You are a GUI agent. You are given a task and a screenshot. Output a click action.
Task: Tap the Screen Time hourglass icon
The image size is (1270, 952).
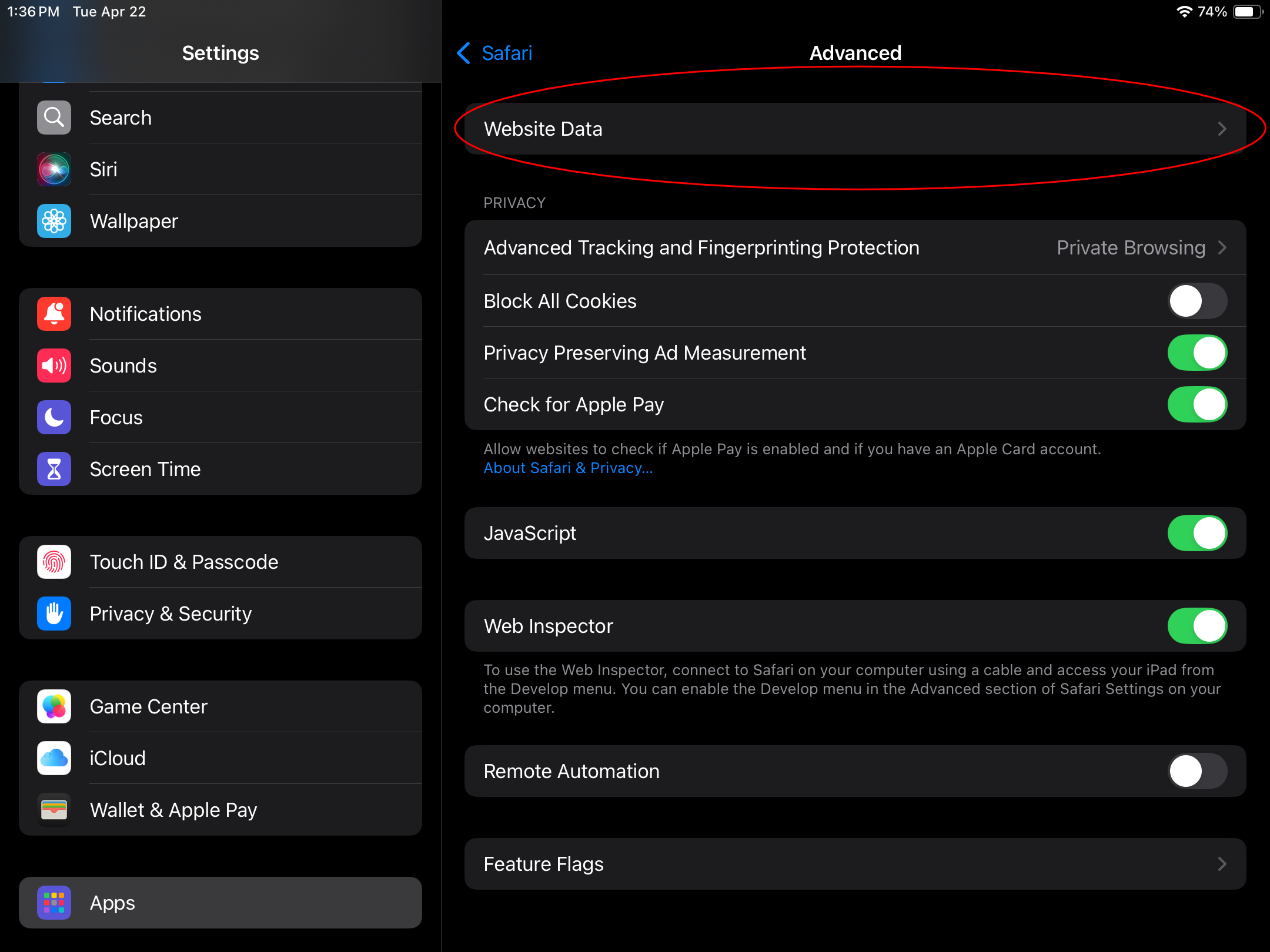click(x=54, y=469)
